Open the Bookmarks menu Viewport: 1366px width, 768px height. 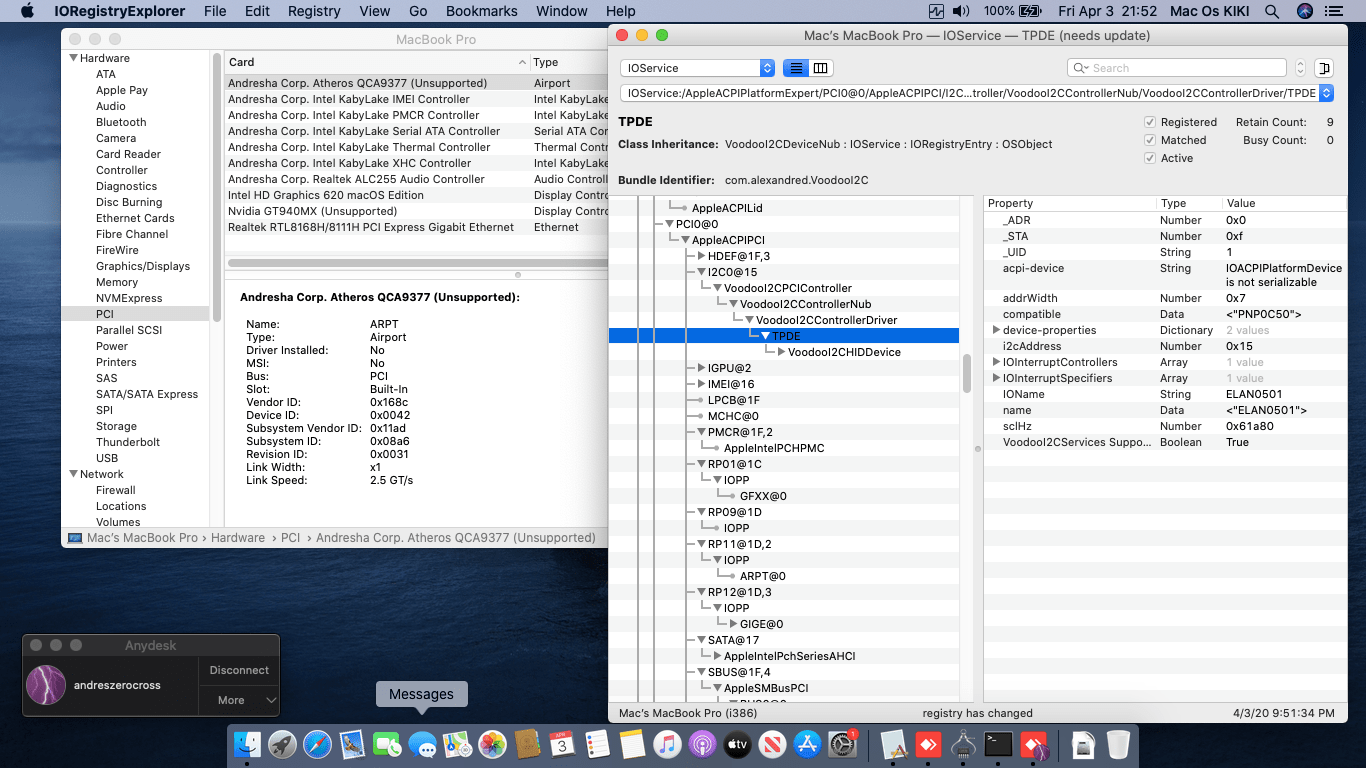(x=481, y=11)
